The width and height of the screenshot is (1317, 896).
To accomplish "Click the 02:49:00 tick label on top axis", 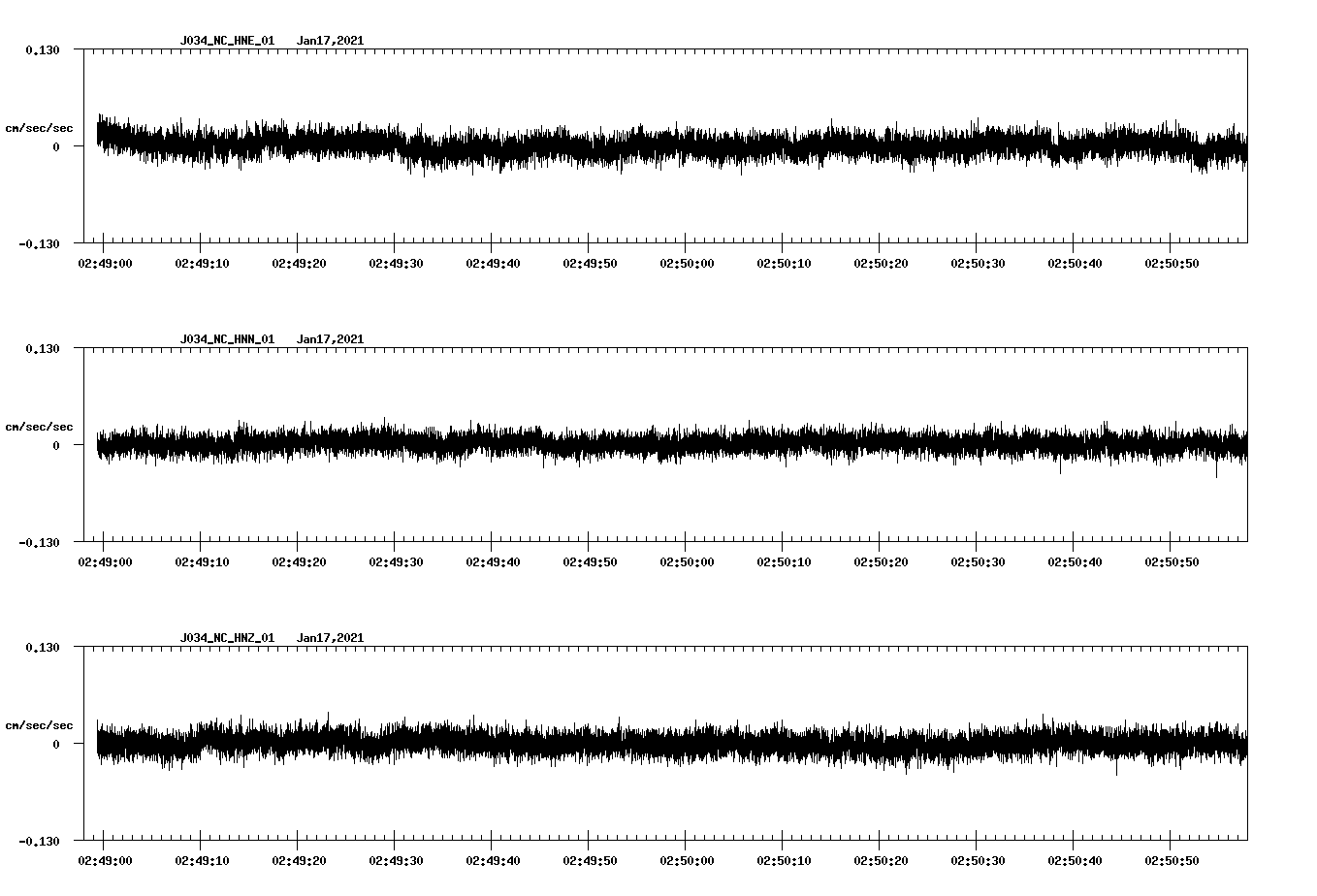I will coord(105,261).
